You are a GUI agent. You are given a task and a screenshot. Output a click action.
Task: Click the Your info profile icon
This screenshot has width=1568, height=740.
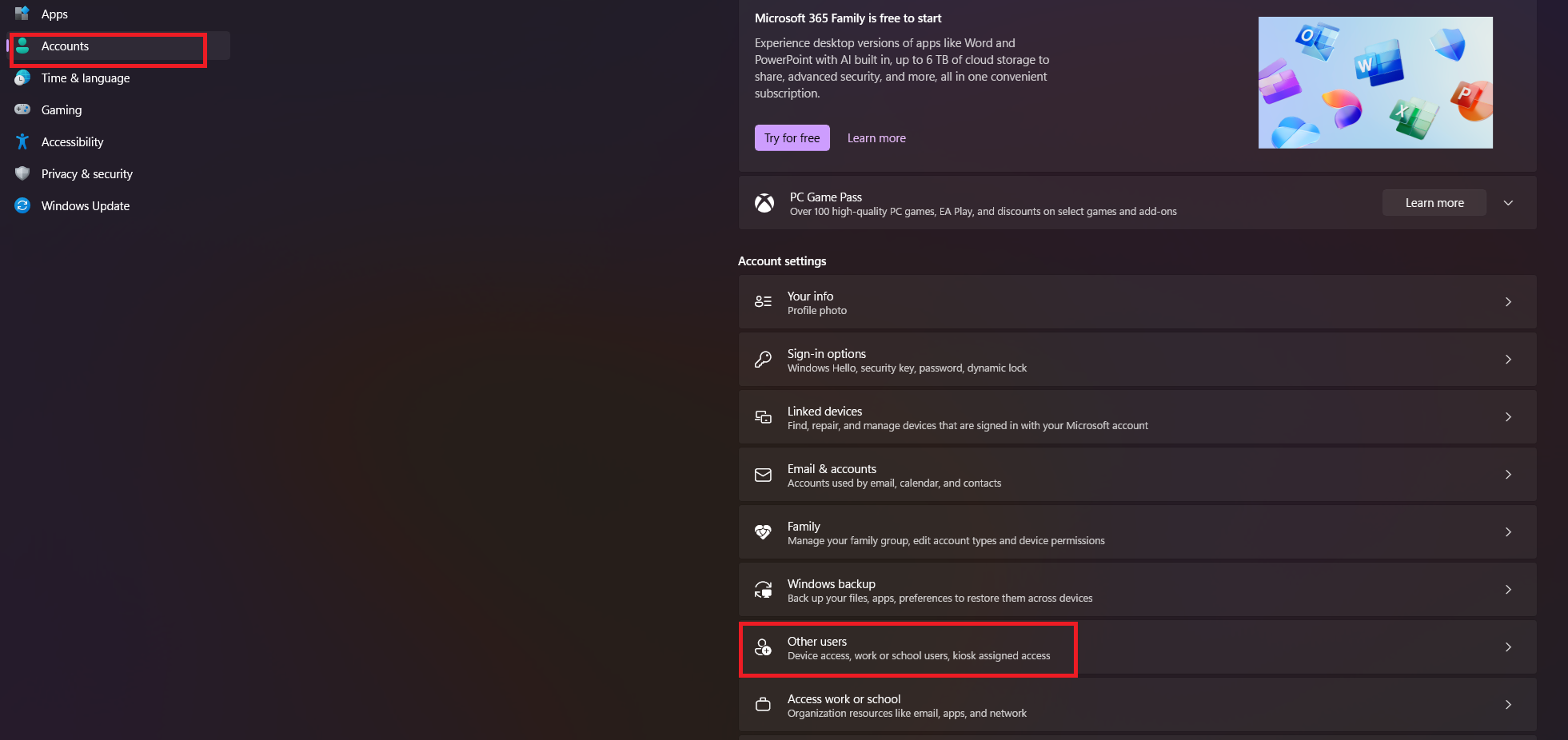point(764,302)
